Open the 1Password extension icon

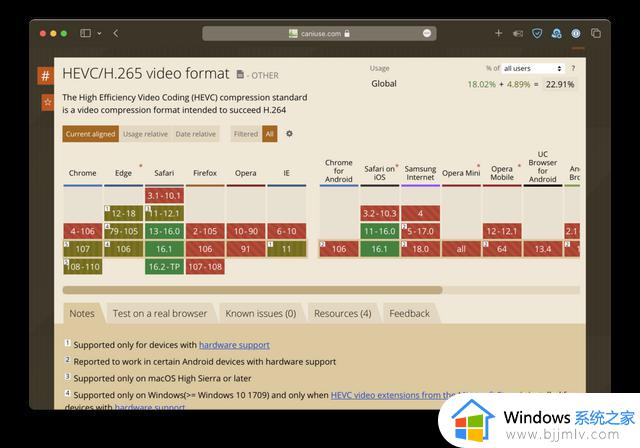(576, 33)
